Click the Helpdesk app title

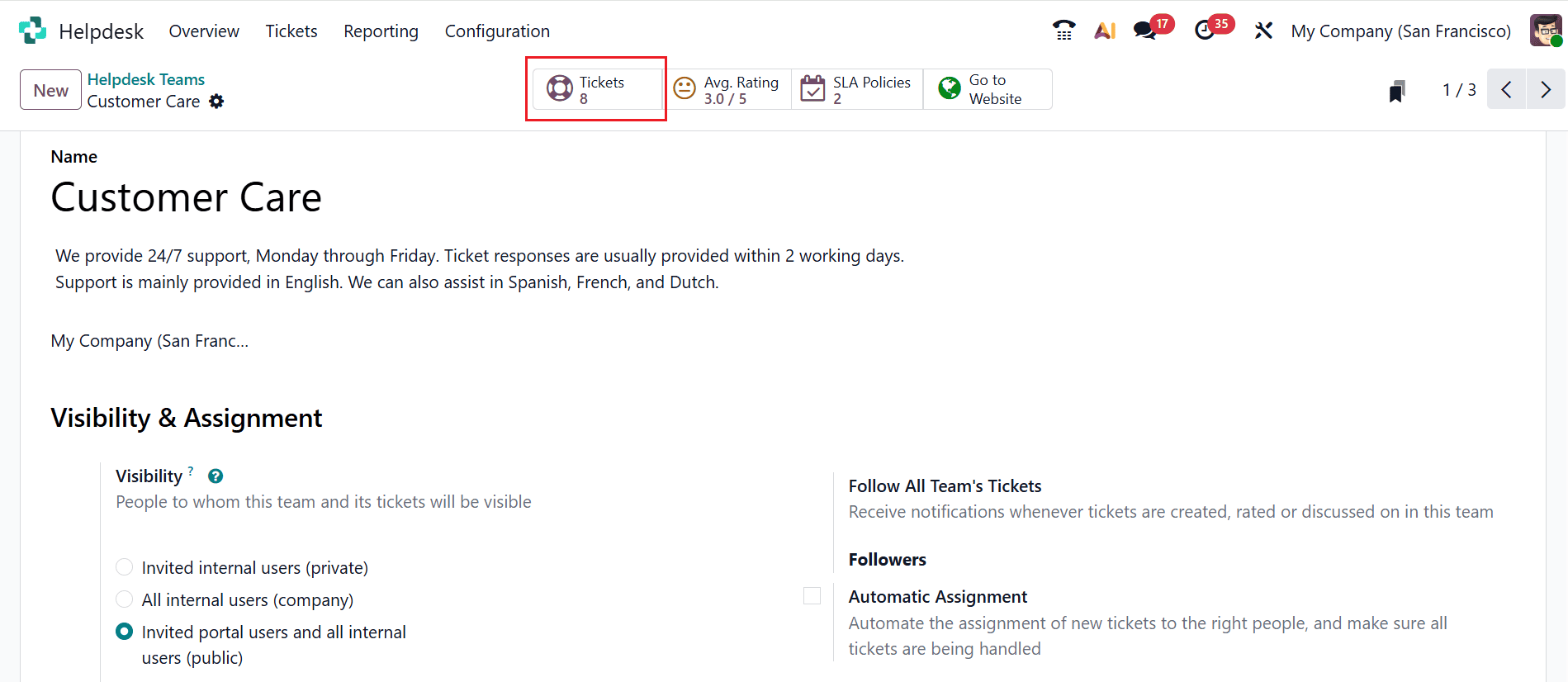[102, 31]
